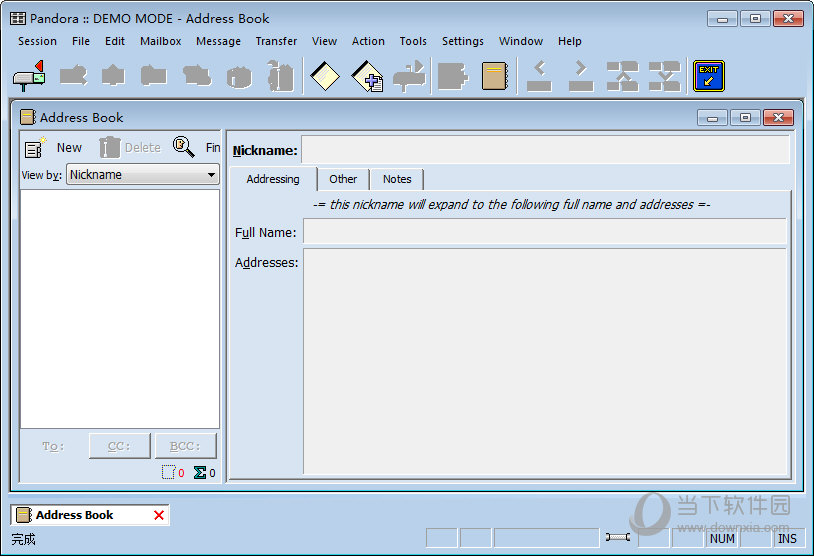Switch to the Notes tab
This screenshot has height=557, width=814.
tap(397, 179)
